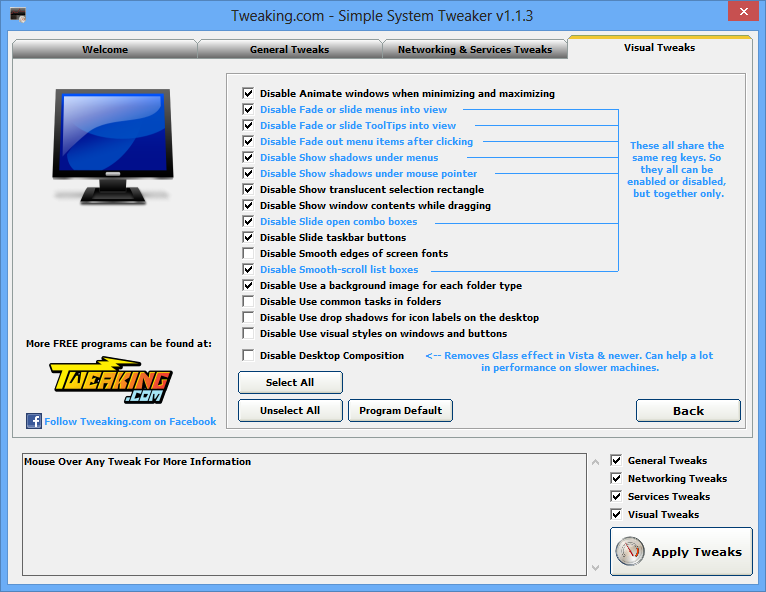Open the Tweaking.com lightning logo
Viewport: 766px width, 592px height.
pyautogui.click(x=110, y=380)
